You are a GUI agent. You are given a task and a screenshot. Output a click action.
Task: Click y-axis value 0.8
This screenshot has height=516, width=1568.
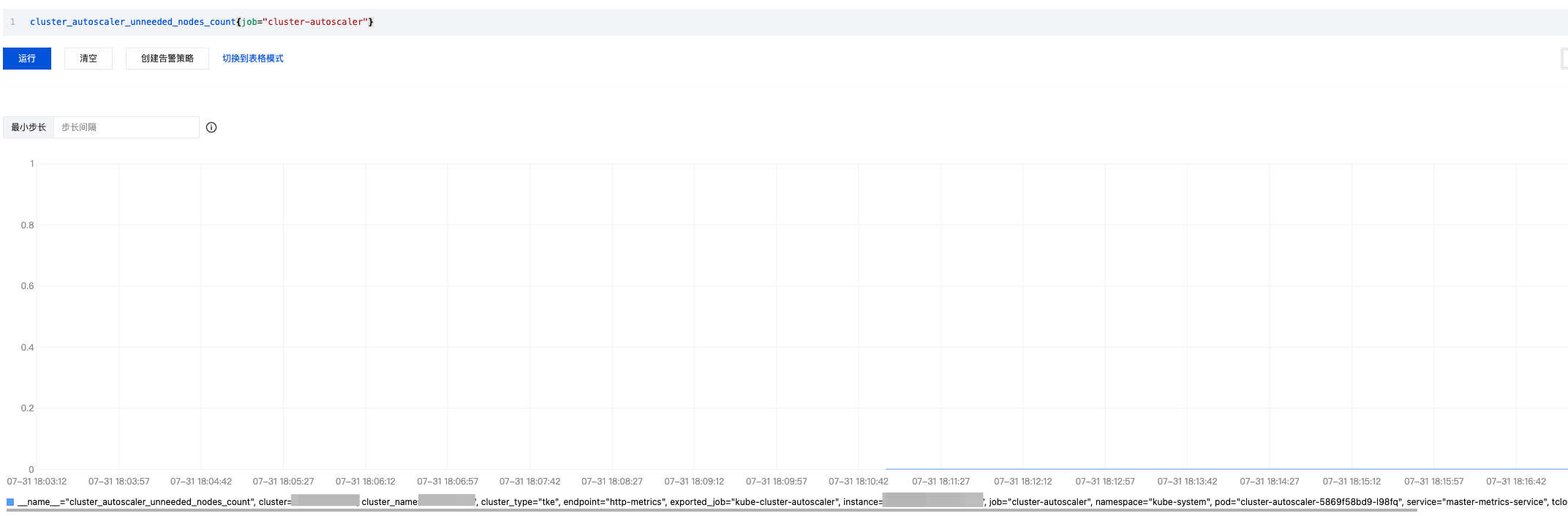(x=28, y=225)
